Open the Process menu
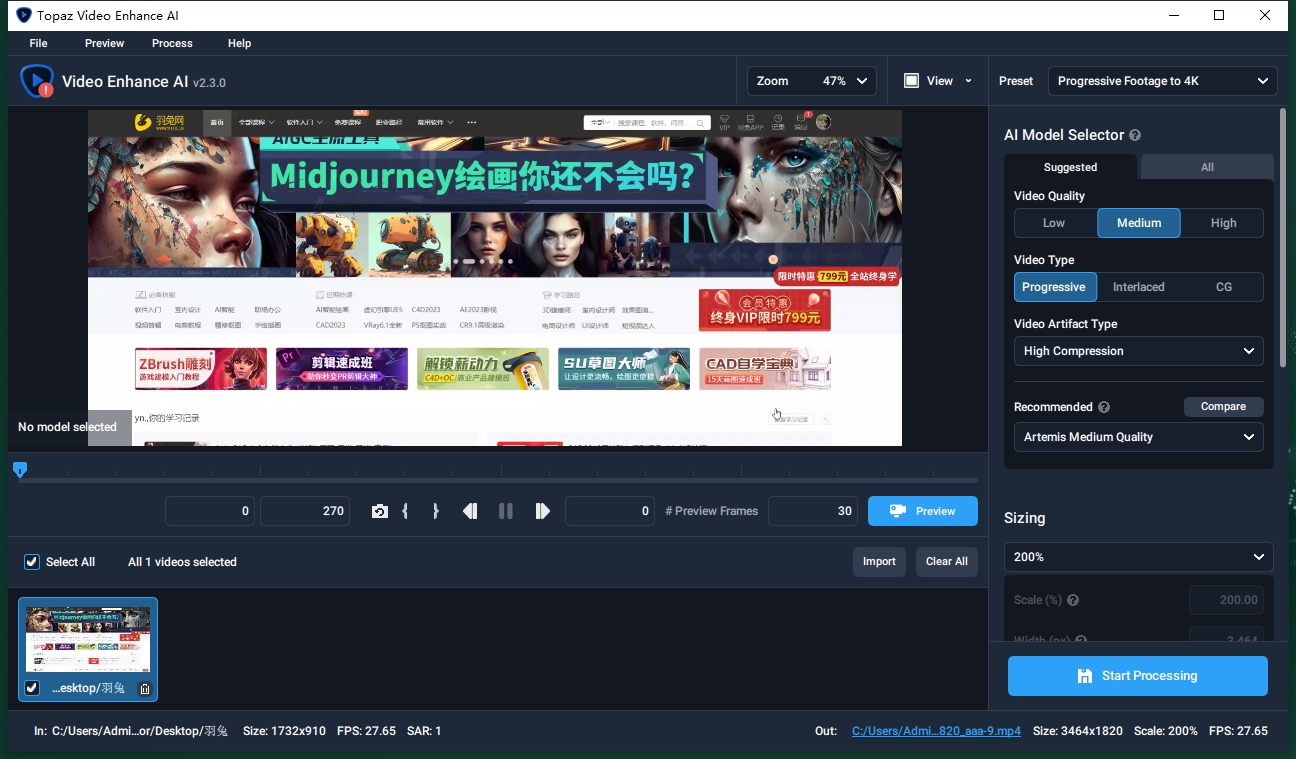 tap(172, 43)
